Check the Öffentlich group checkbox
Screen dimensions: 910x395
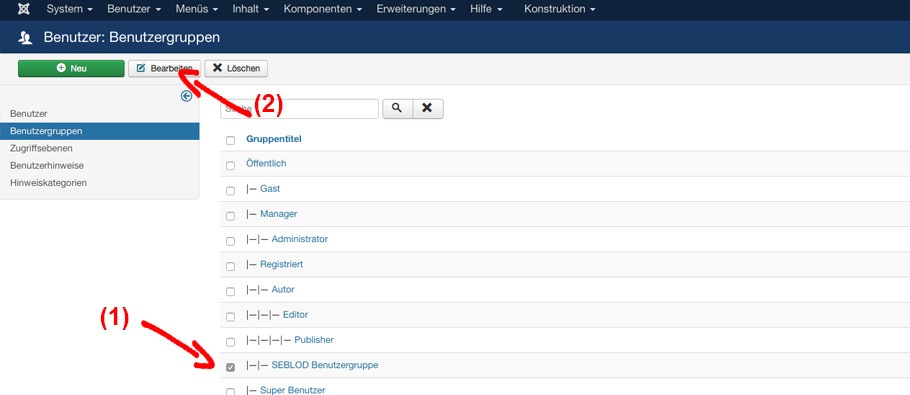230,165
